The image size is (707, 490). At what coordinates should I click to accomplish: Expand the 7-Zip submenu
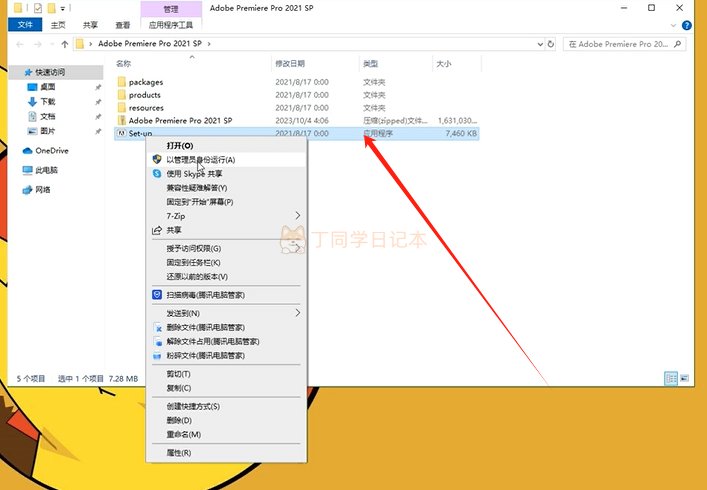click(x=226, y=216)
